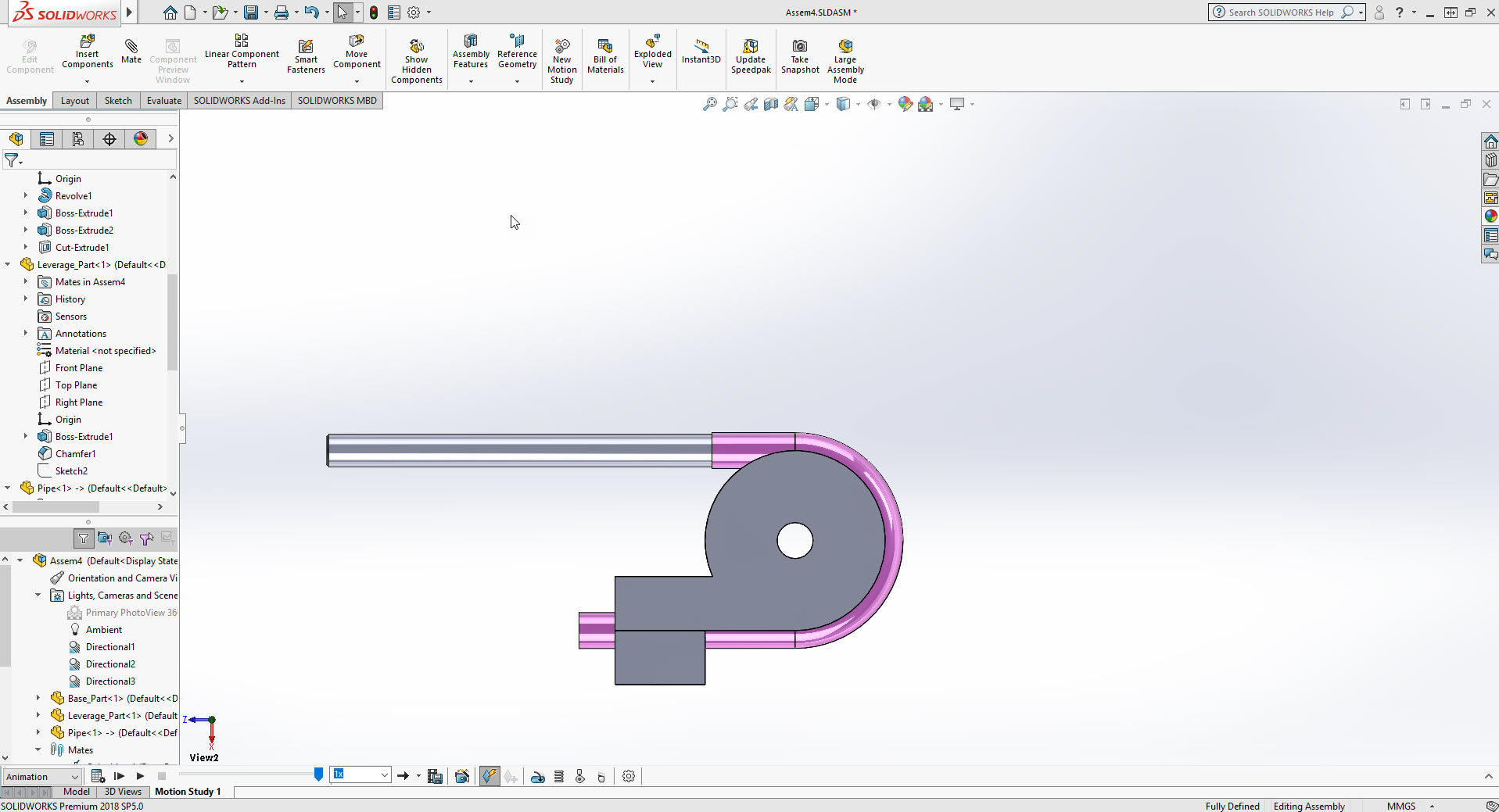Switch to the Sketch tab

(117, 100)
